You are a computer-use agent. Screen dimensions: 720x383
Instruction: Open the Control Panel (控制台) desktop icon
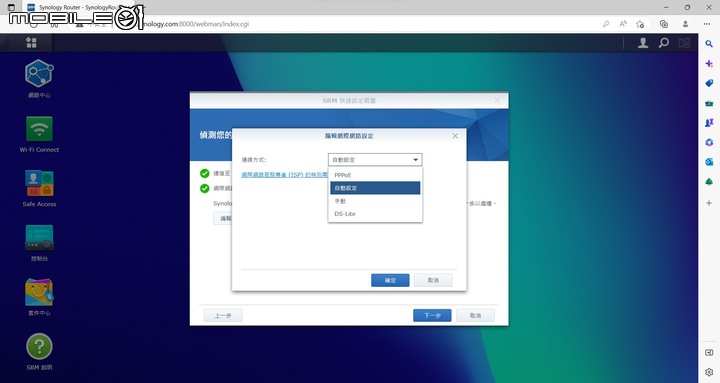39,237
